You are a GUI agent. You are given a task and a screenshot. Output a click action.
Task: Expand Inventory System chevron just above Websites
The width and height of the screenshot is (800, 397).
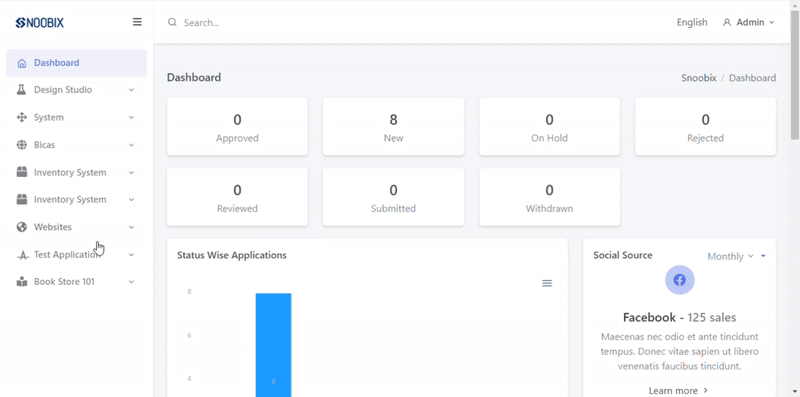131,200
